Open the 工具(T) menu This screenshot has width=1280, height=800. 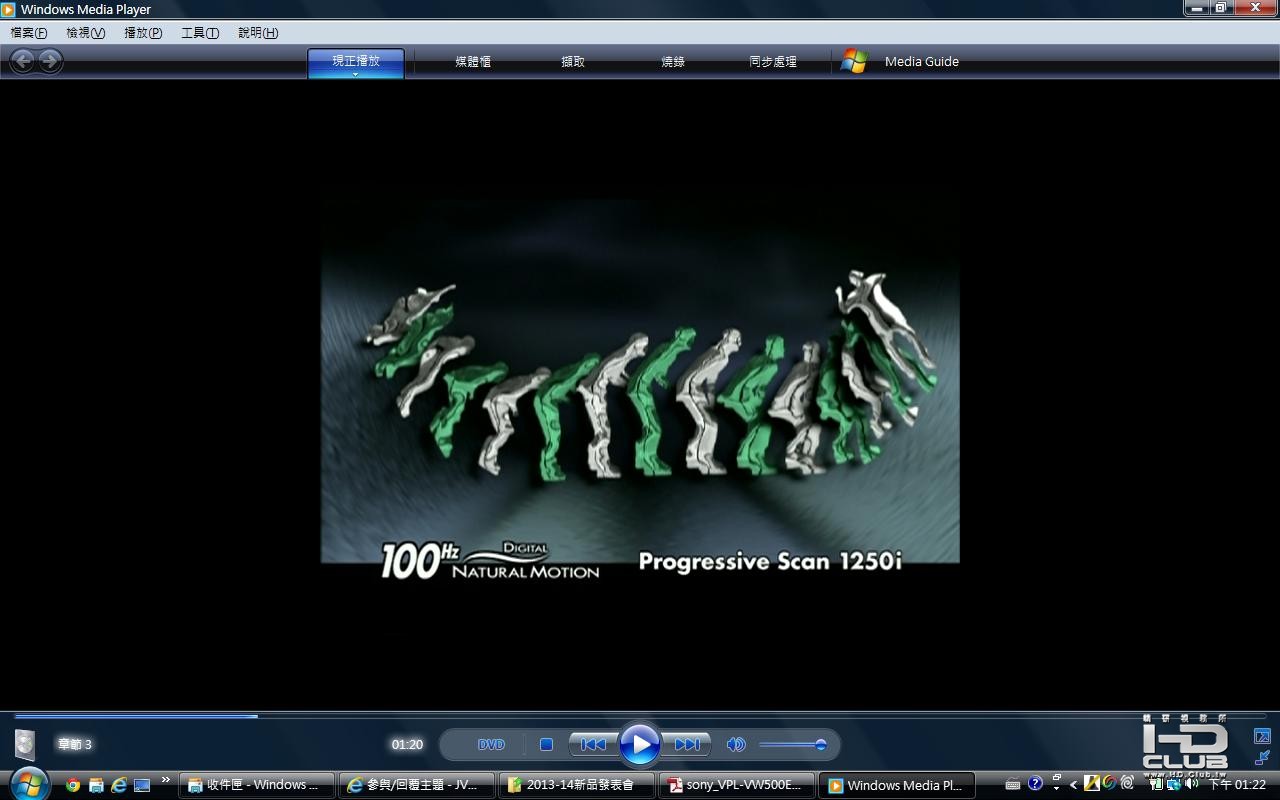[x=200, y=33]
